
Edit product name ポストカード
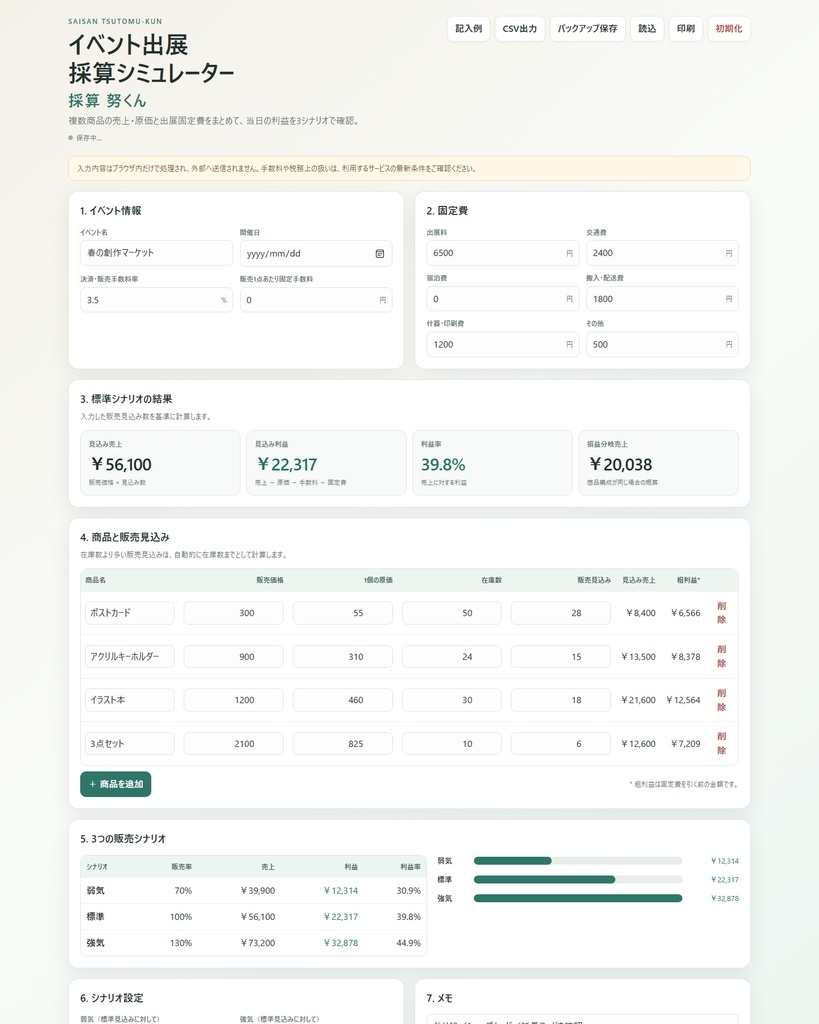pos(130,613)
